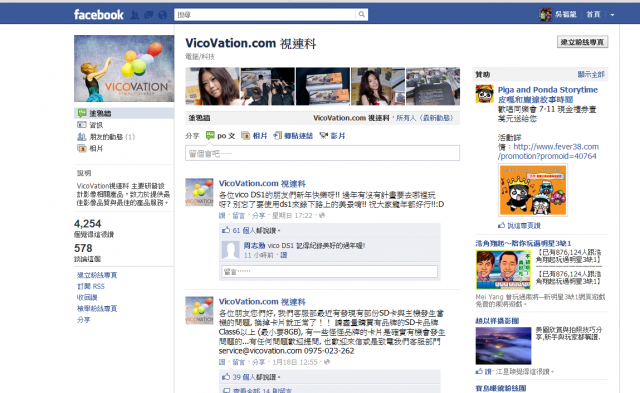Select the 轉貼連結 (link) share option
The image size is (640, 393).
pos(293,135)
